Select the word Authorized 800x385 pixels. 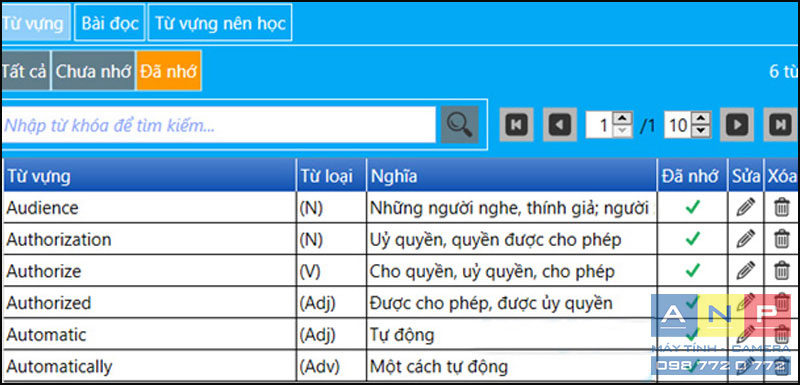[48, 303]
